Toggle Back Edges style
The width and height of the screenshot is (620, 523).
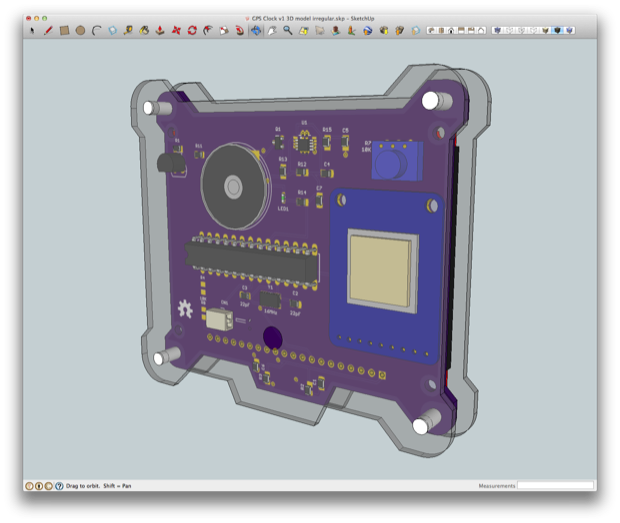(509, 30)
